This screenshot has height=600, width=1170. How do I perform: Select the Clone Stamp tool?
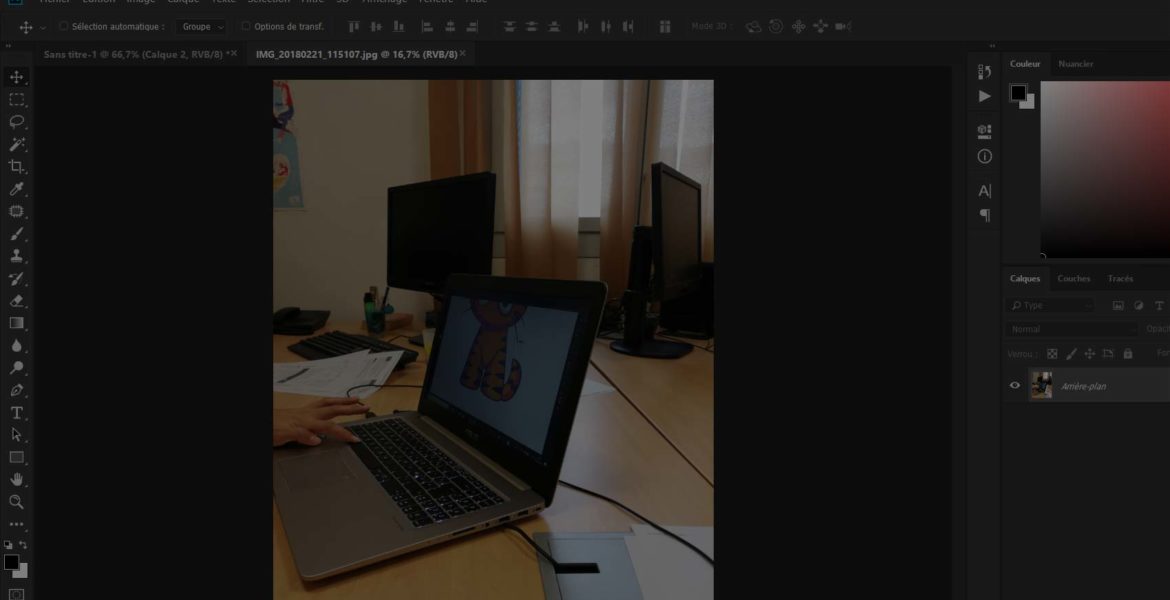17,257
